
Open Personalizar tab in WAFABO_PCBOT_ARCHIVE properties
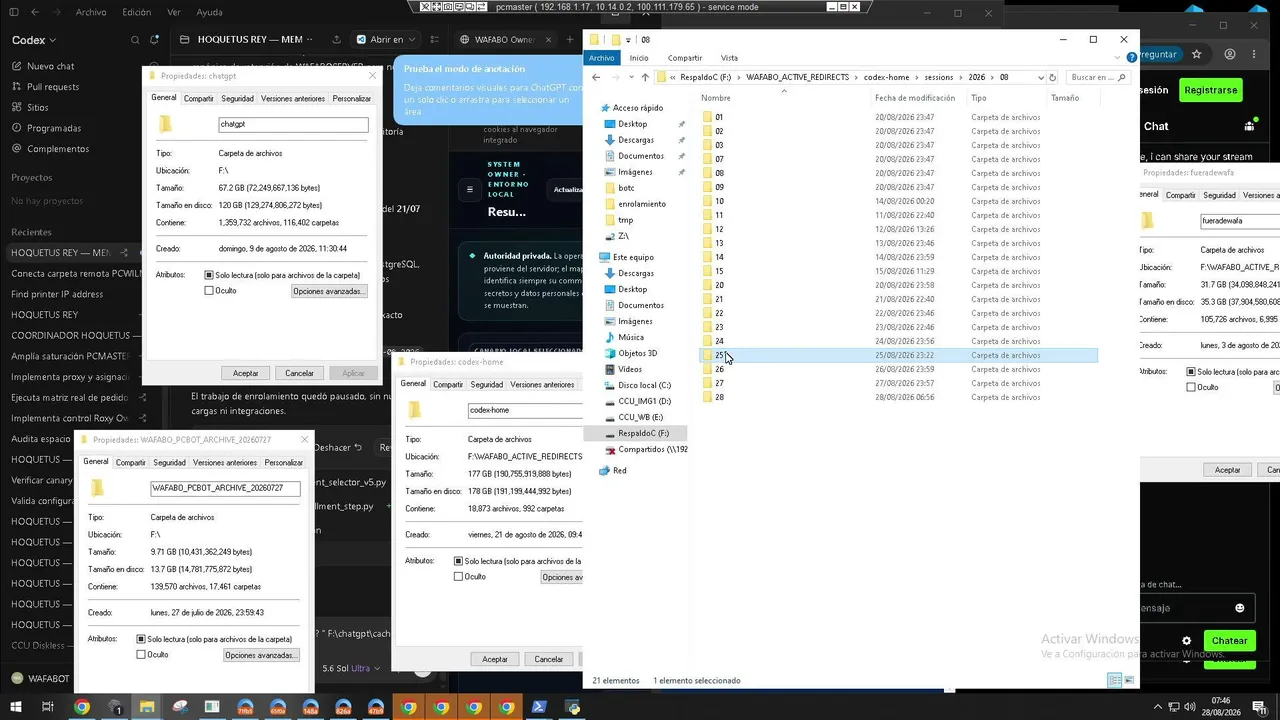pyautogui.click(x=284, y=463)
